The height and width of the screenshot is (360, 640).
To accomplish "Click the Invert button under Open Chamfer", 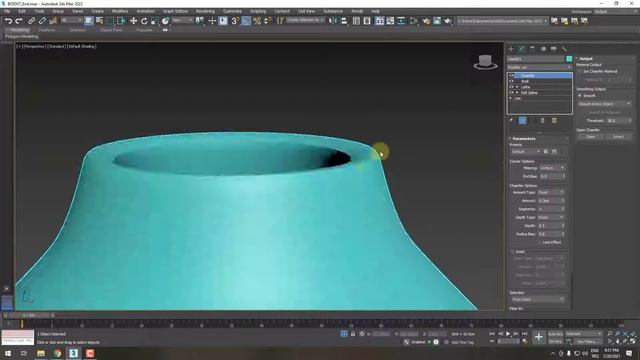I will tap(618, 137).
